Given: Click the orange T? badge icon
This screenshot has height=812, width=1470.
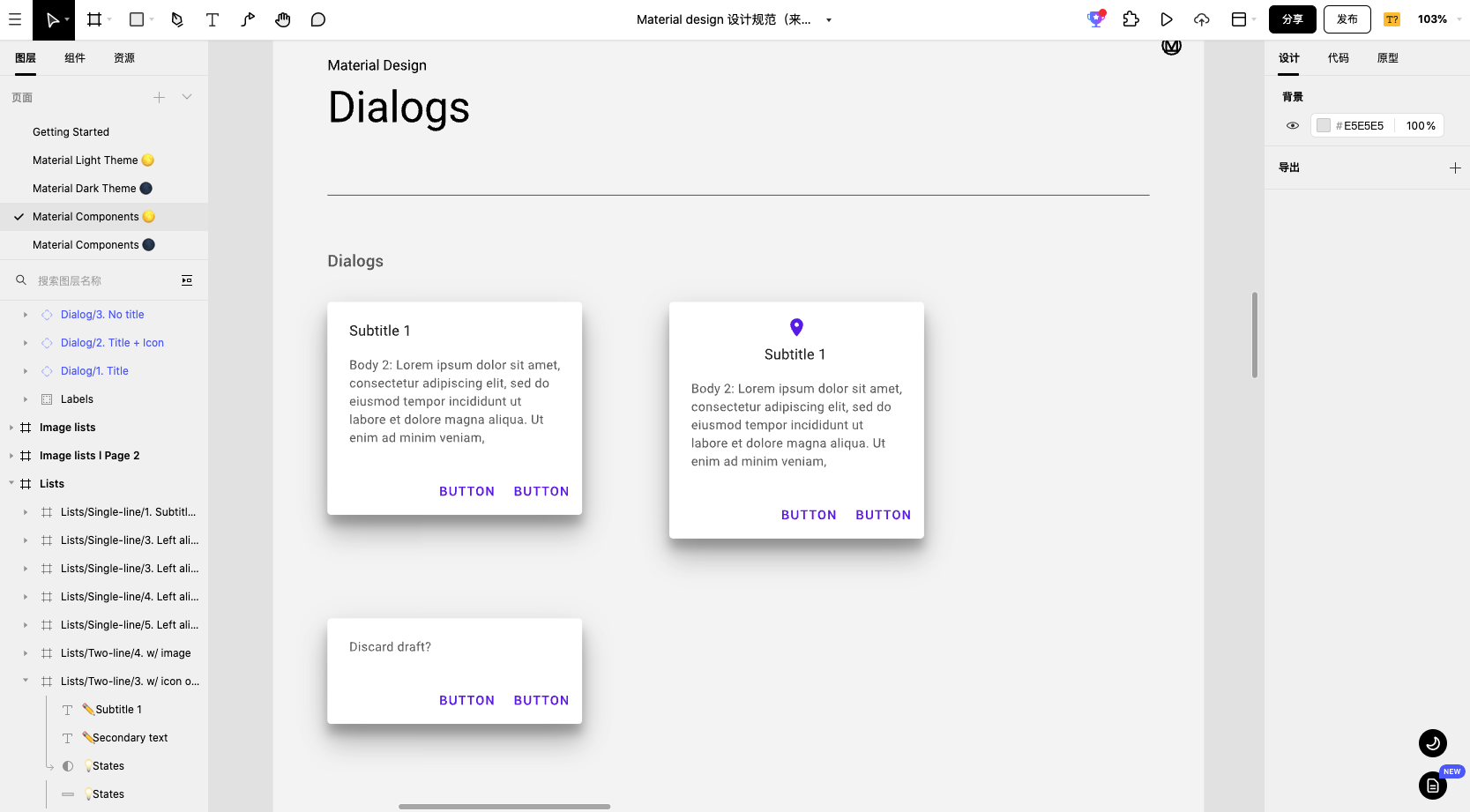Looking at the screenshot, I should [x=1392, y=19].
